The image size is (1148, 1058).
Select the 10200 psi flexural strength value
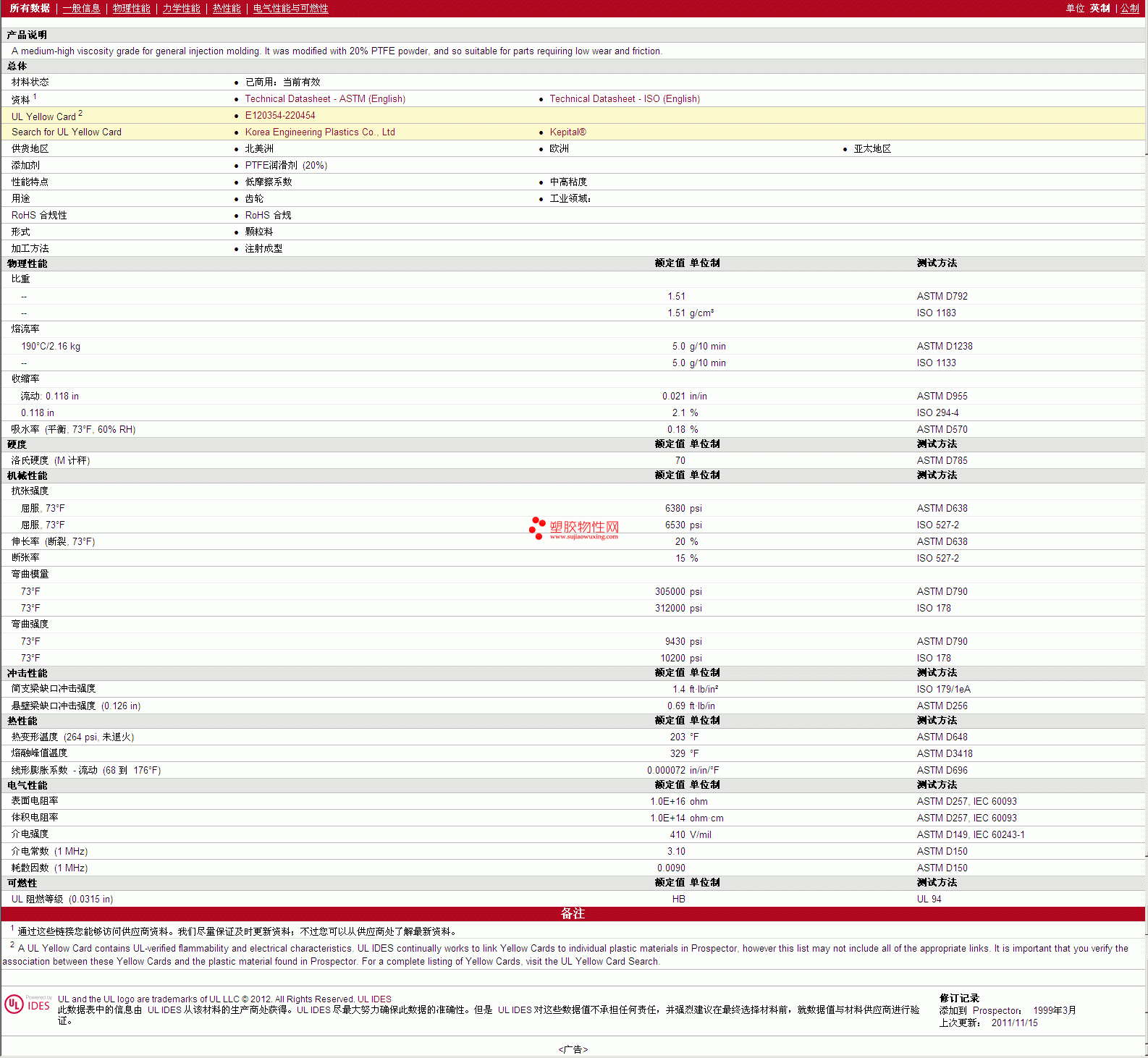click(681, 659)
